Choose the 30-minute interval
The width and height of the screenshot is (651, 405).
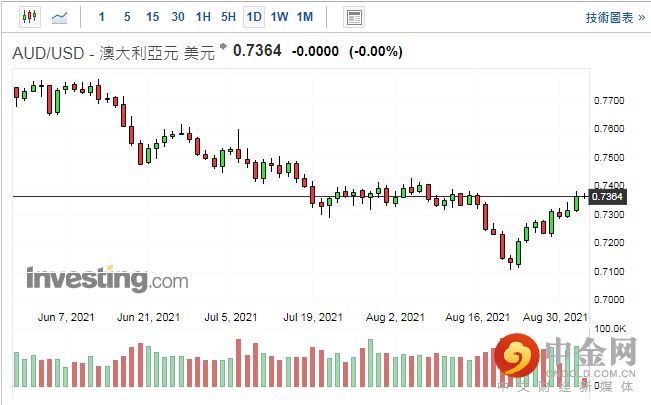[x=178, y=17]
